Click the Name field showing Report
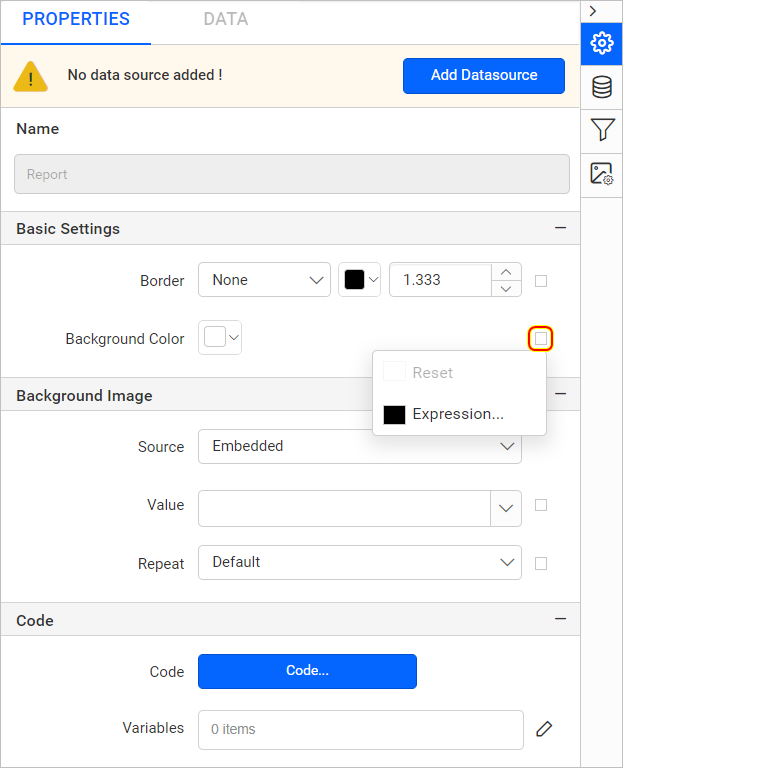The height and width of the screenshot is (768, 769). pyautogui.click(x=292, y=174)
